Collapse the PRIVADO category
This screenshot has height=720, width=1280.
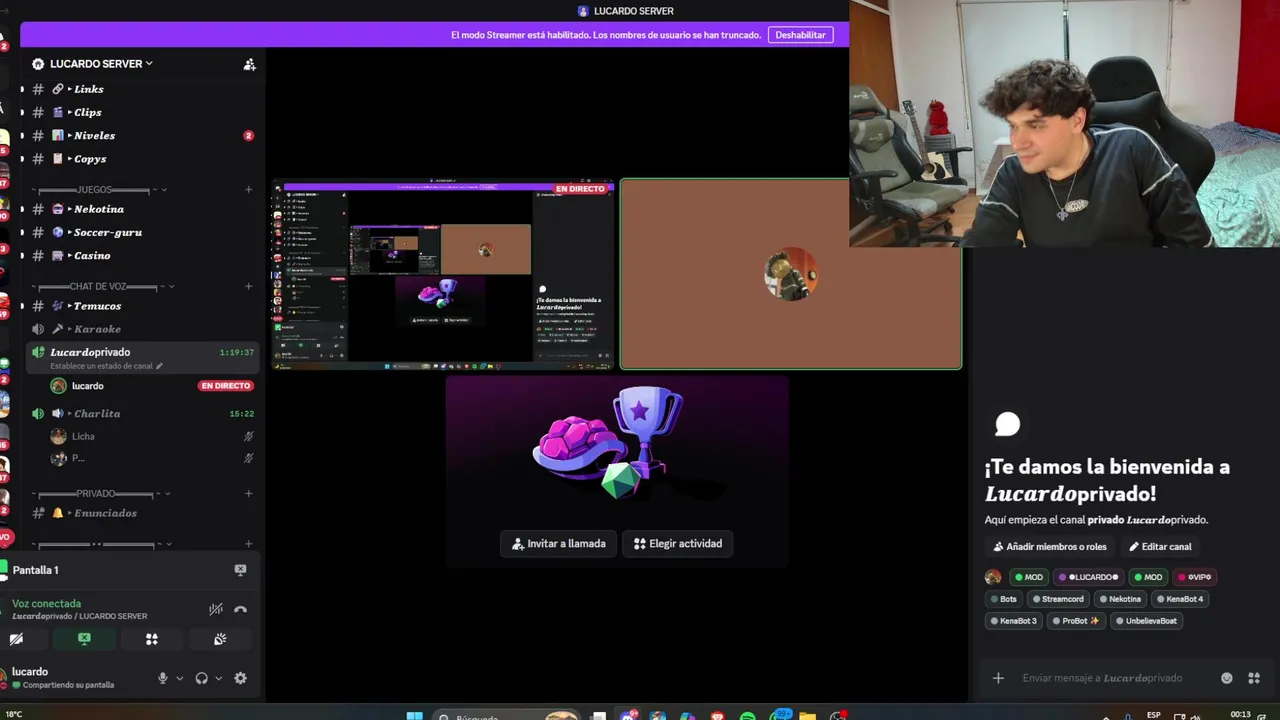tap(99, 493)
